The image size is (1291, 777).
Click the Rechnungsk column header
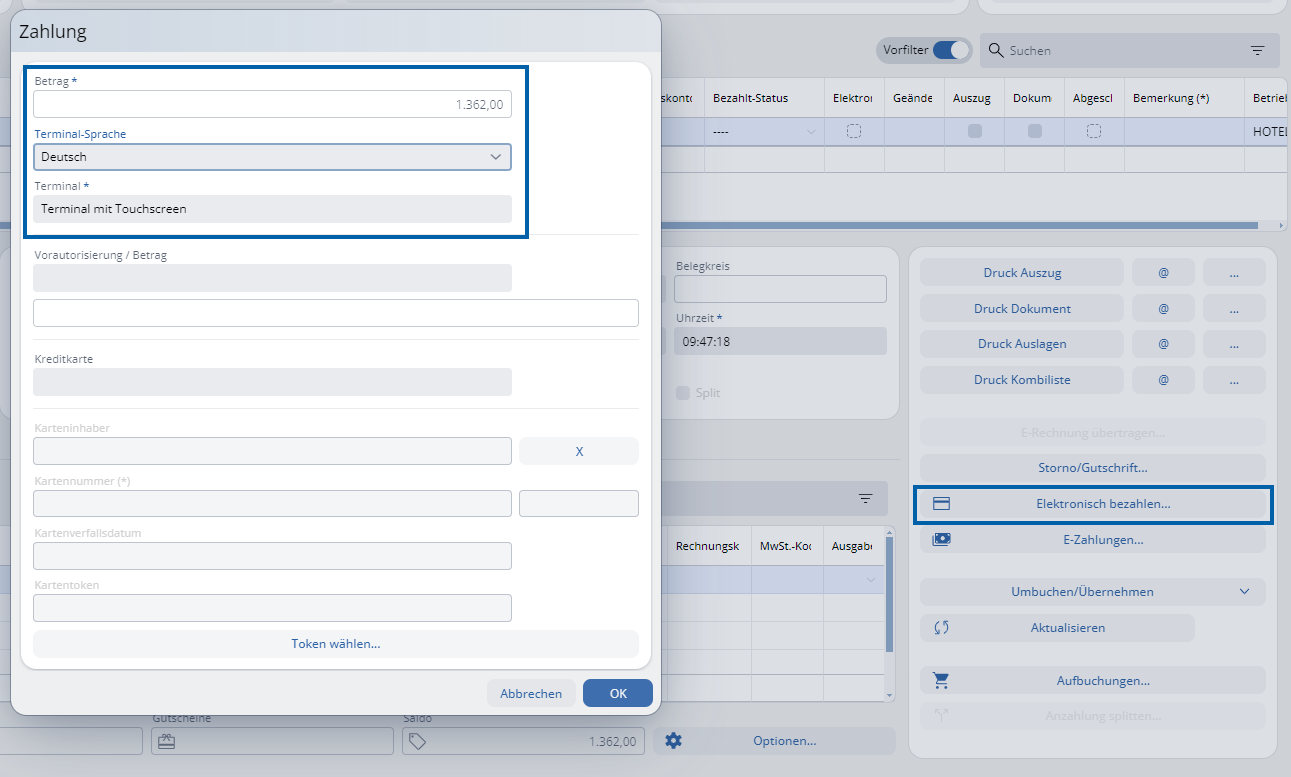point(707,546)
